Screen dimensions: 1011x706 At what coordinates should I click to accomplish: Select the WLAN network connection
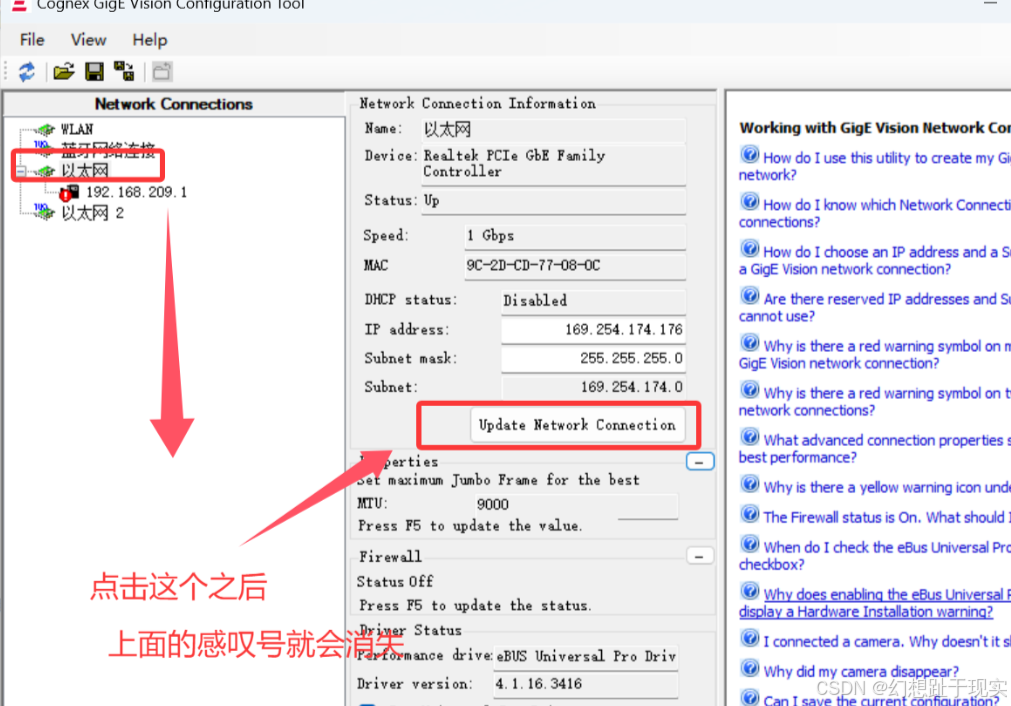click(77, 130)
